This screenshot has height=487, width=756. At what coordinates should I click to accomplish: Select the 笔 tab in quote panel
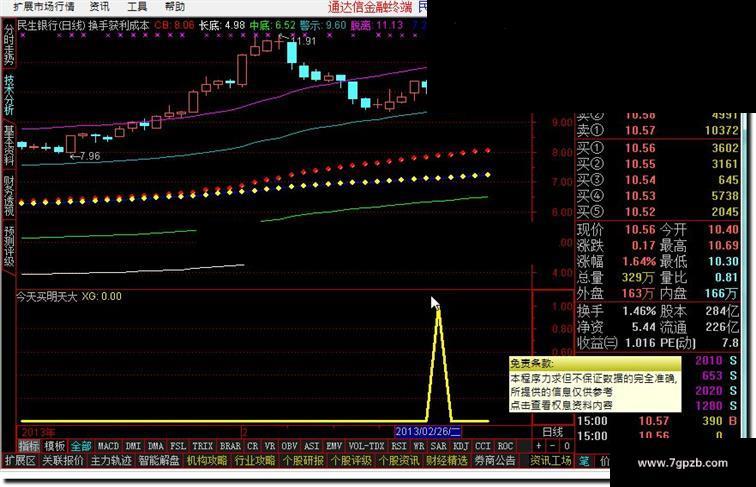[584, 461]
